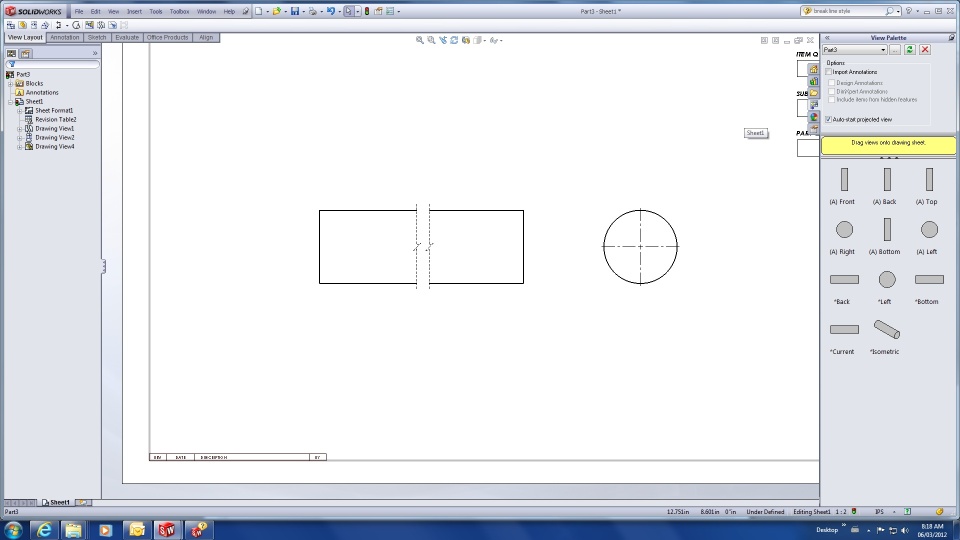Click the Select cursor tool

pos(348,11)
